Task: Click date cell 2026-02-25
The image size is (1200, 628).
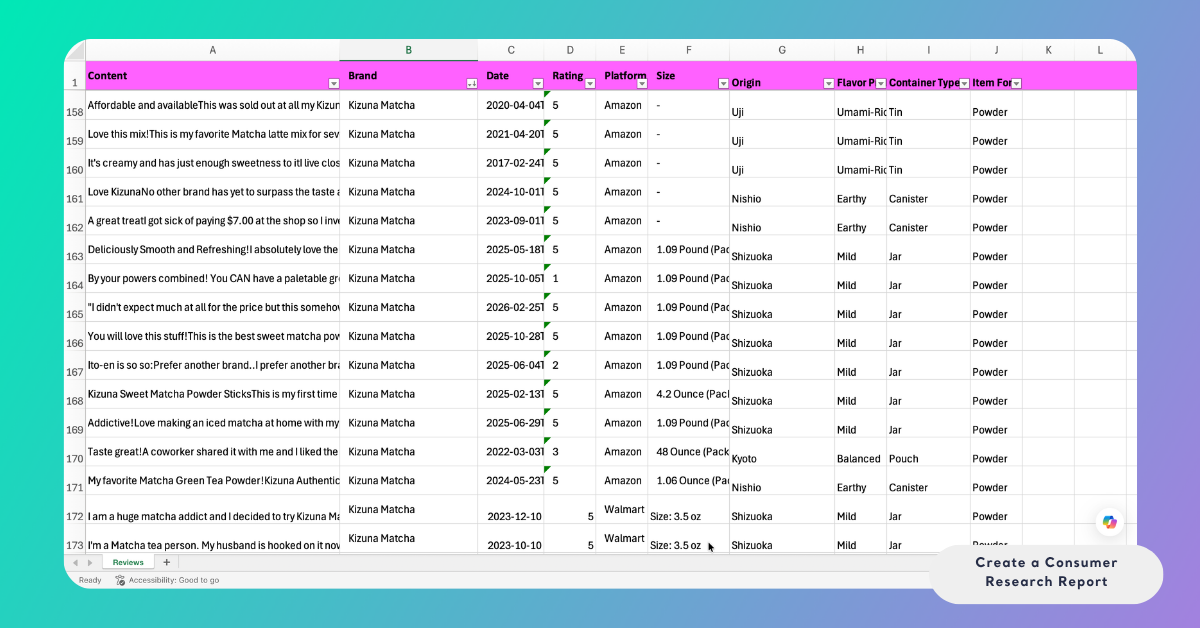Action: pyautogui.click(x=511, y=307)
